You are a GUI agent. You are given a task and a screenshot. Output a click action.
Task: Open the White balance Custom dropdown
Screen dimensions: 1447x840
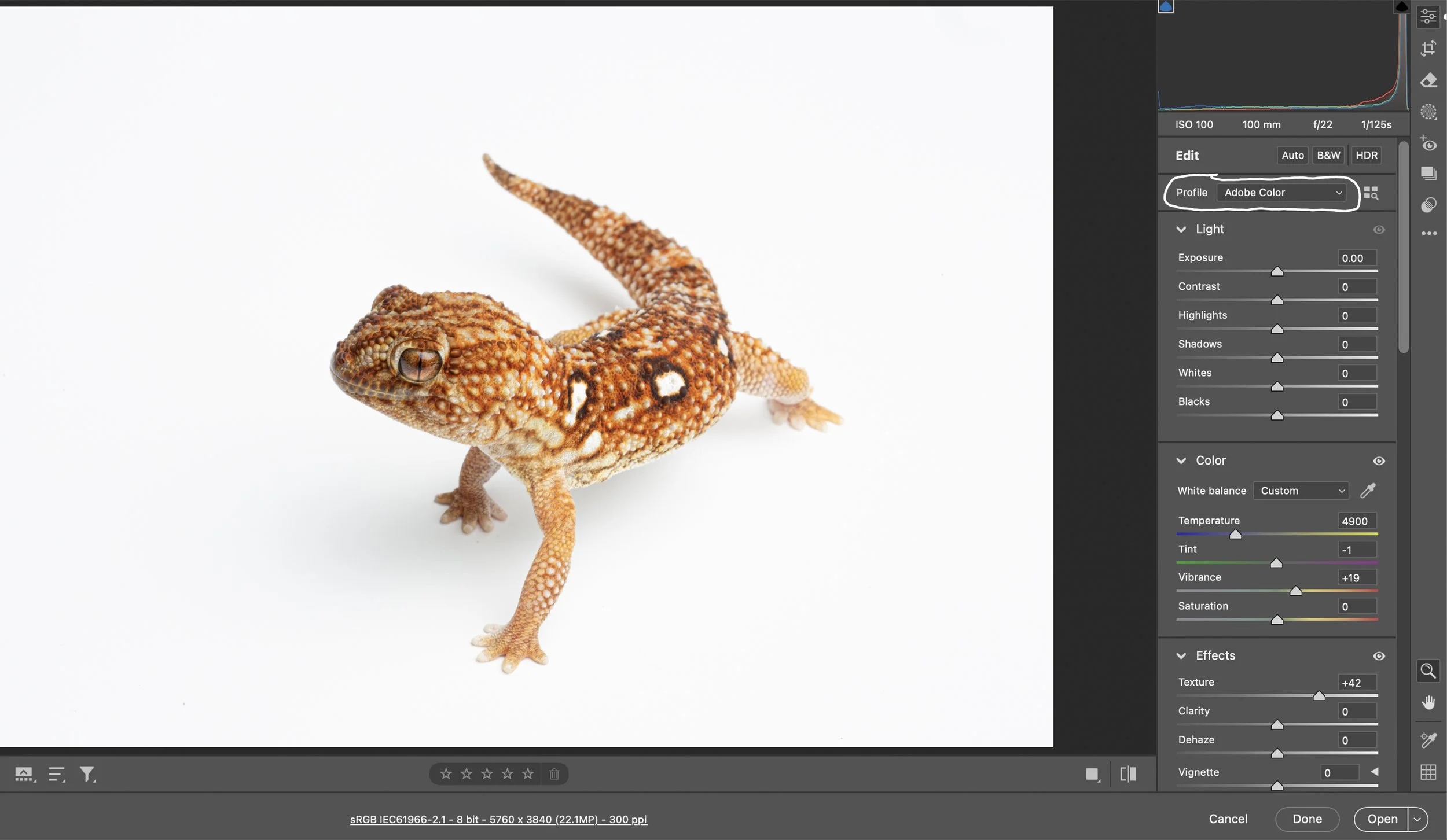(x=1301, y=491)
